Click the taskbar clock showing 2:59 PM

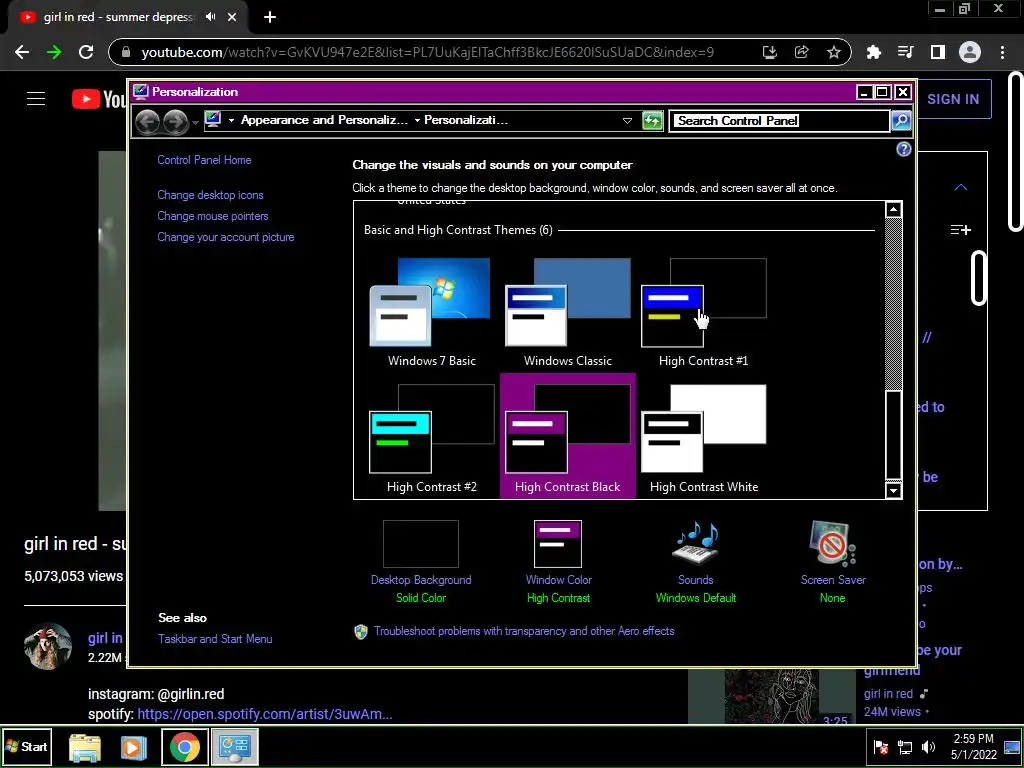[974, 746]
